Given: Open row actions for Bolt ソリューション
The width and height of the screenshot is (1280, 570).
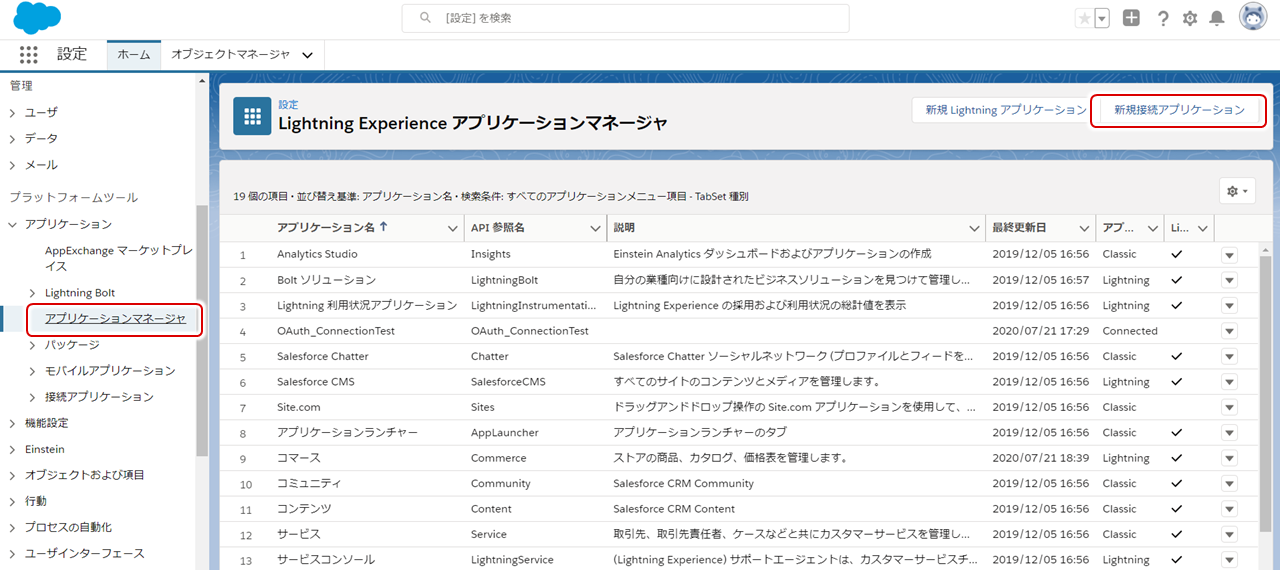Looking at the screenshot, I should click(1229, 280).
